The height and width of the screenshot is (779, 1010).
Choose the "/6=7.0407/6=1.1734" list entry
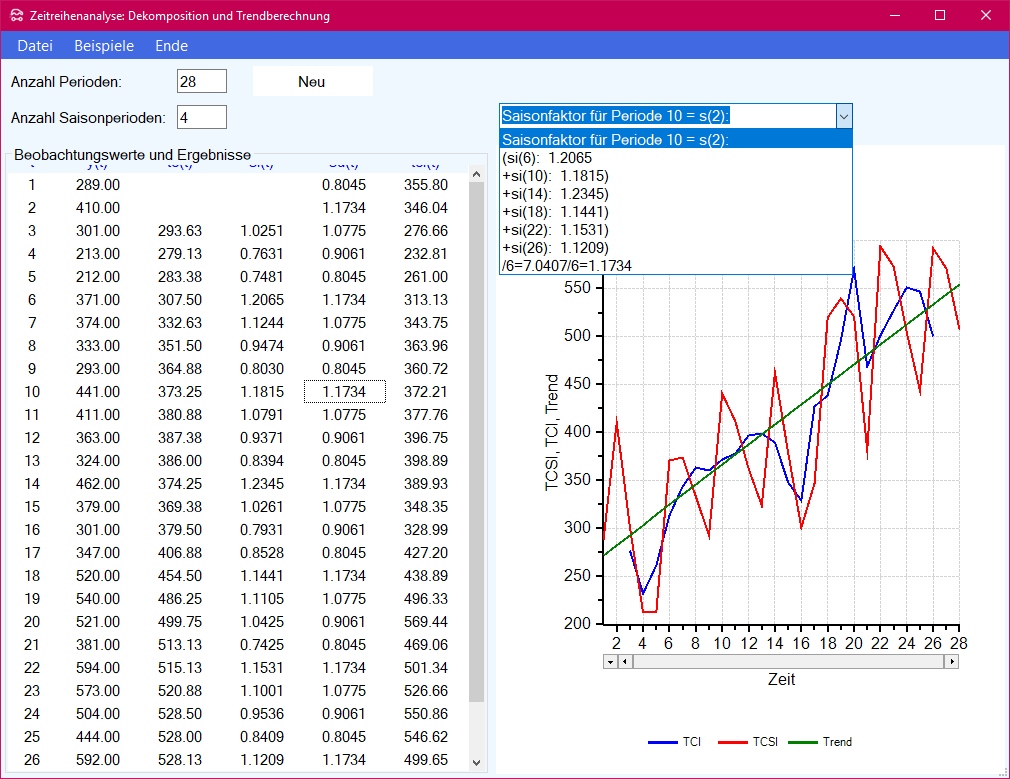[566, 266]
